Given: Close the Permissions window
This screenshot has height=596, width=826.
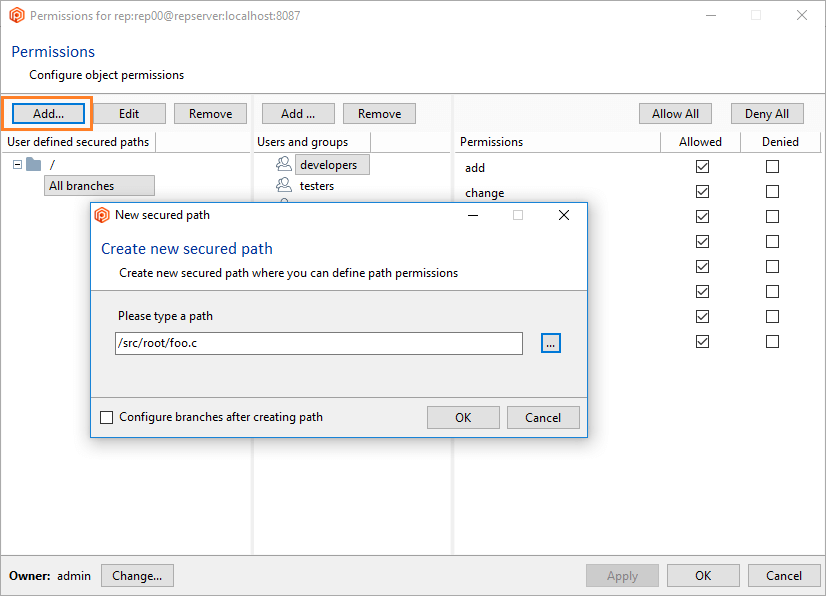Looking at the screenshot, I should [x=802, y=15].
